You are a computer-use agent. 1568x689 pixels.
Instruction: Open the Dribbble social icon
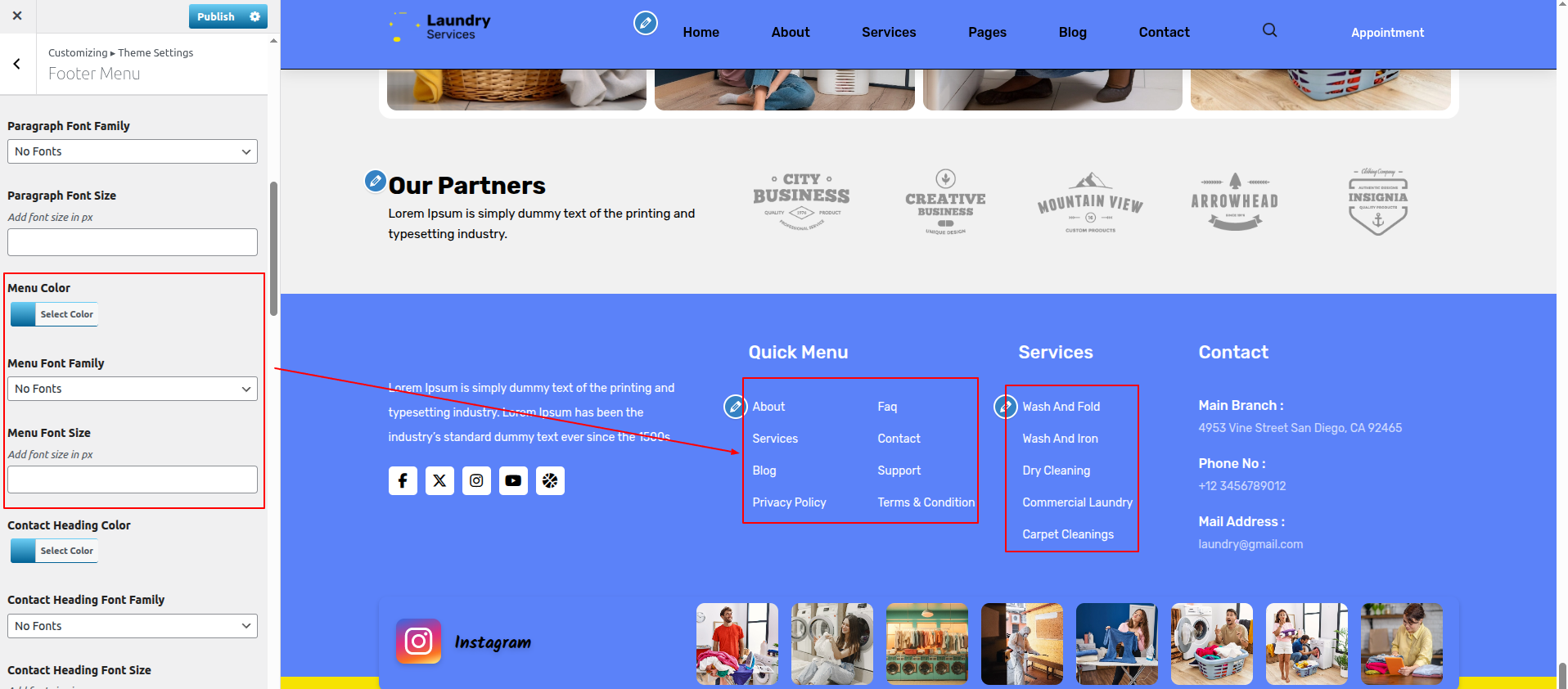pos(550,480)
